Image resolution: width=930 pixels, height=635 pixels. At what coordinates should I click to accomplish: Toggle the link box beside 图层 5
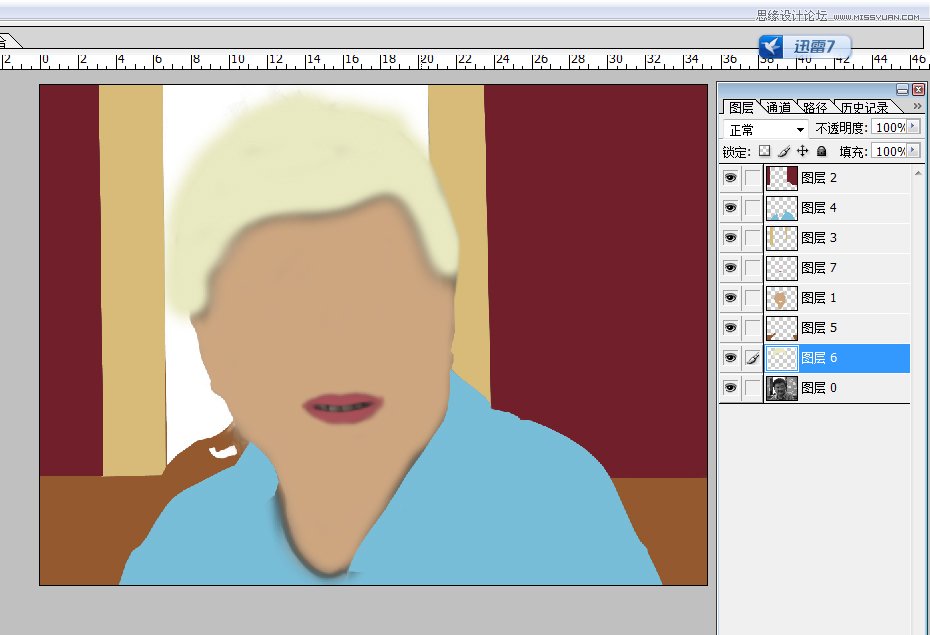pos(753,328)
